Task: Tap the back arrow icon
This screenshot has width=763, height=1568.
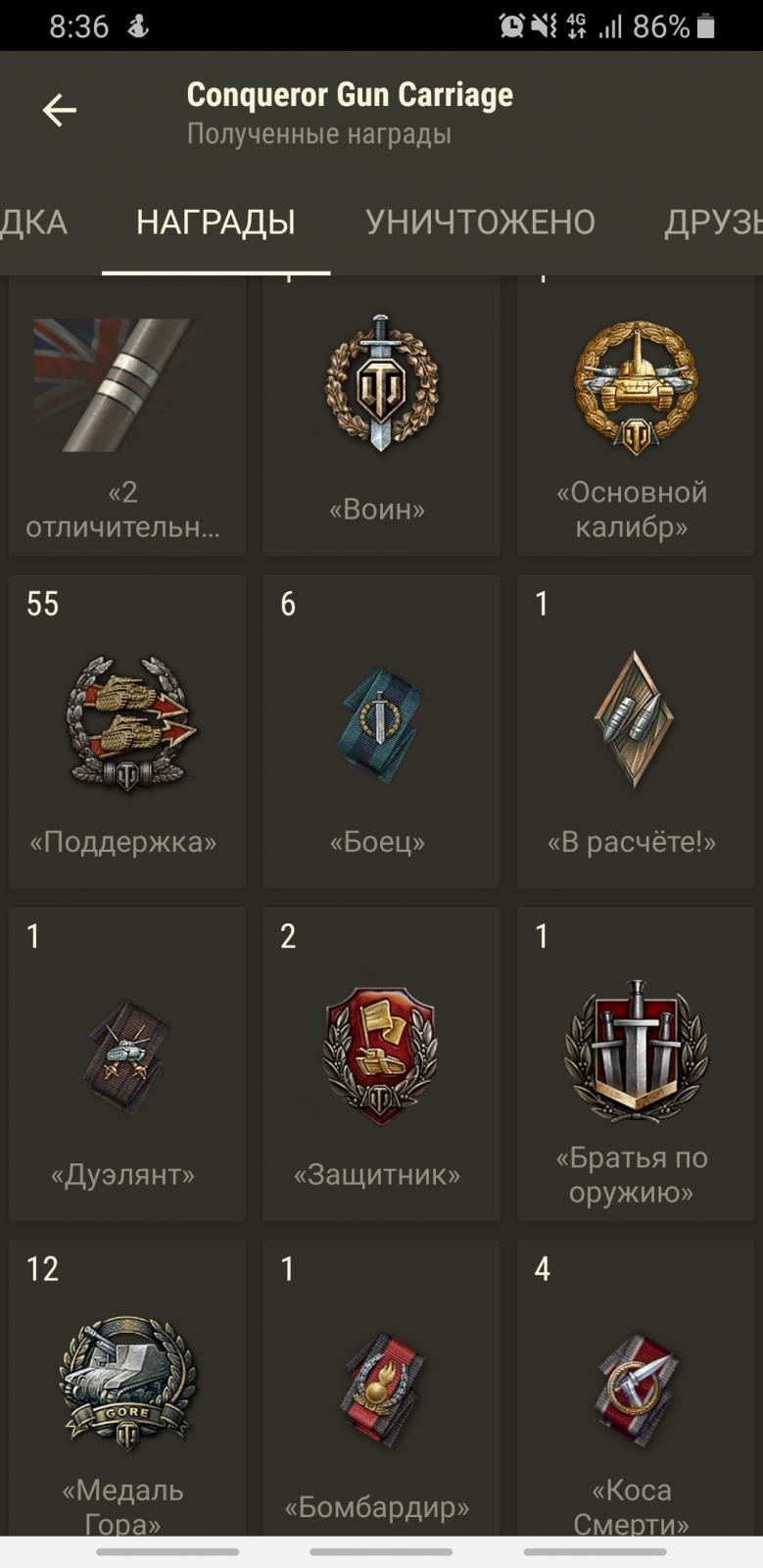Action: (x=59, y=110)
